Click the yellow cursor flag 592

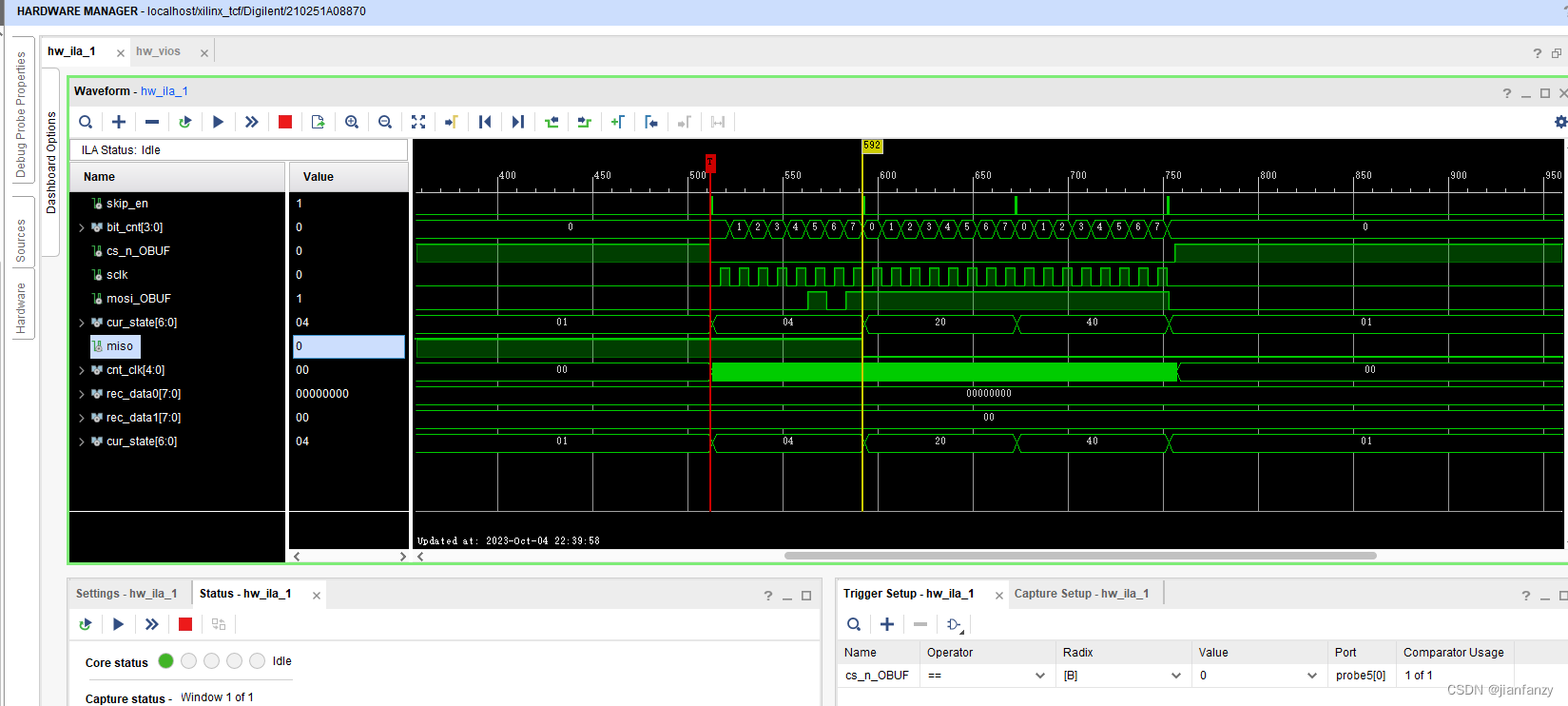click(x=872, y=146)
